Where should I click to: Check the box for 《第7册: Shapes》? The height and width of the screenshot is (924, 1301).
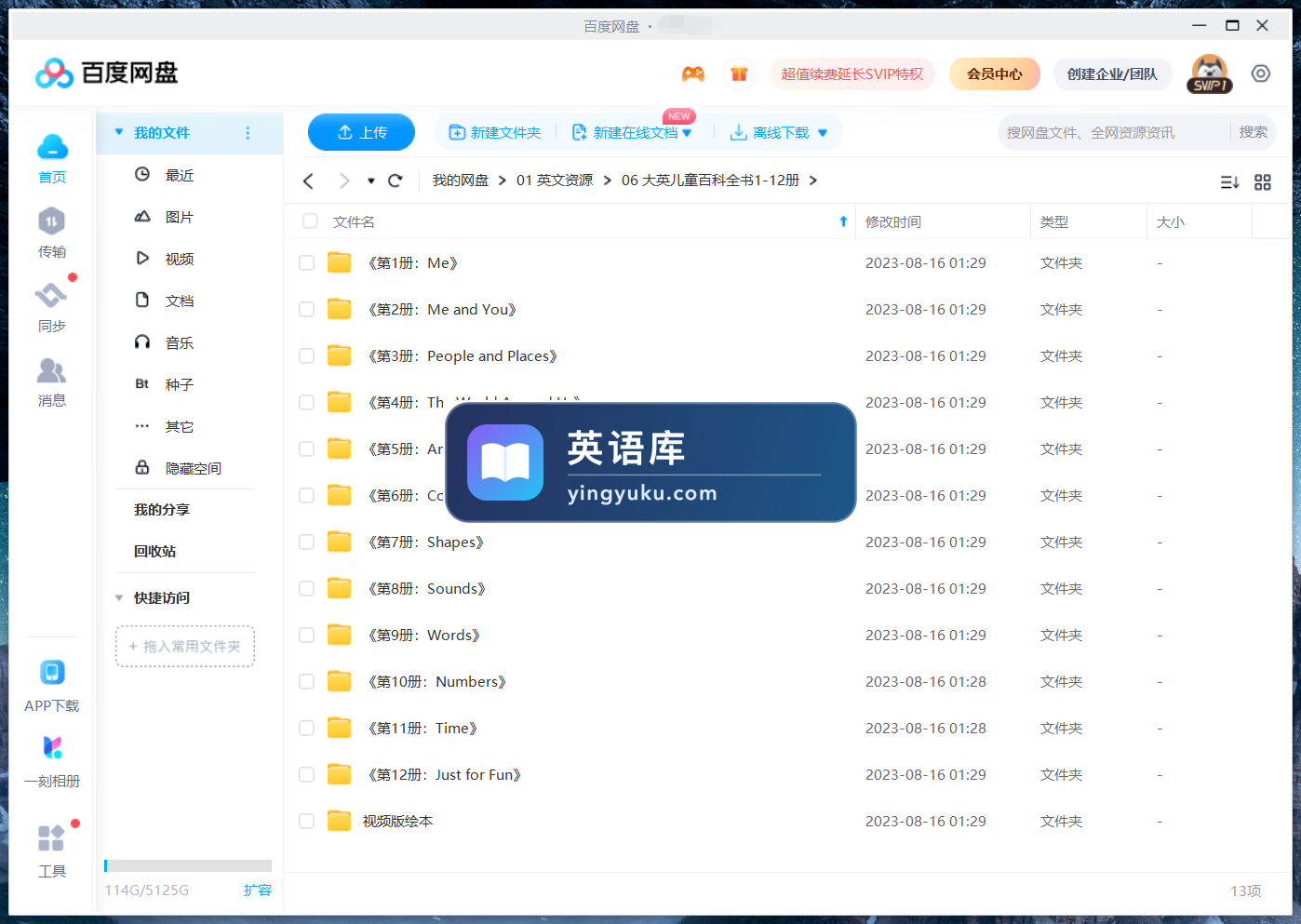pos(306,542)
